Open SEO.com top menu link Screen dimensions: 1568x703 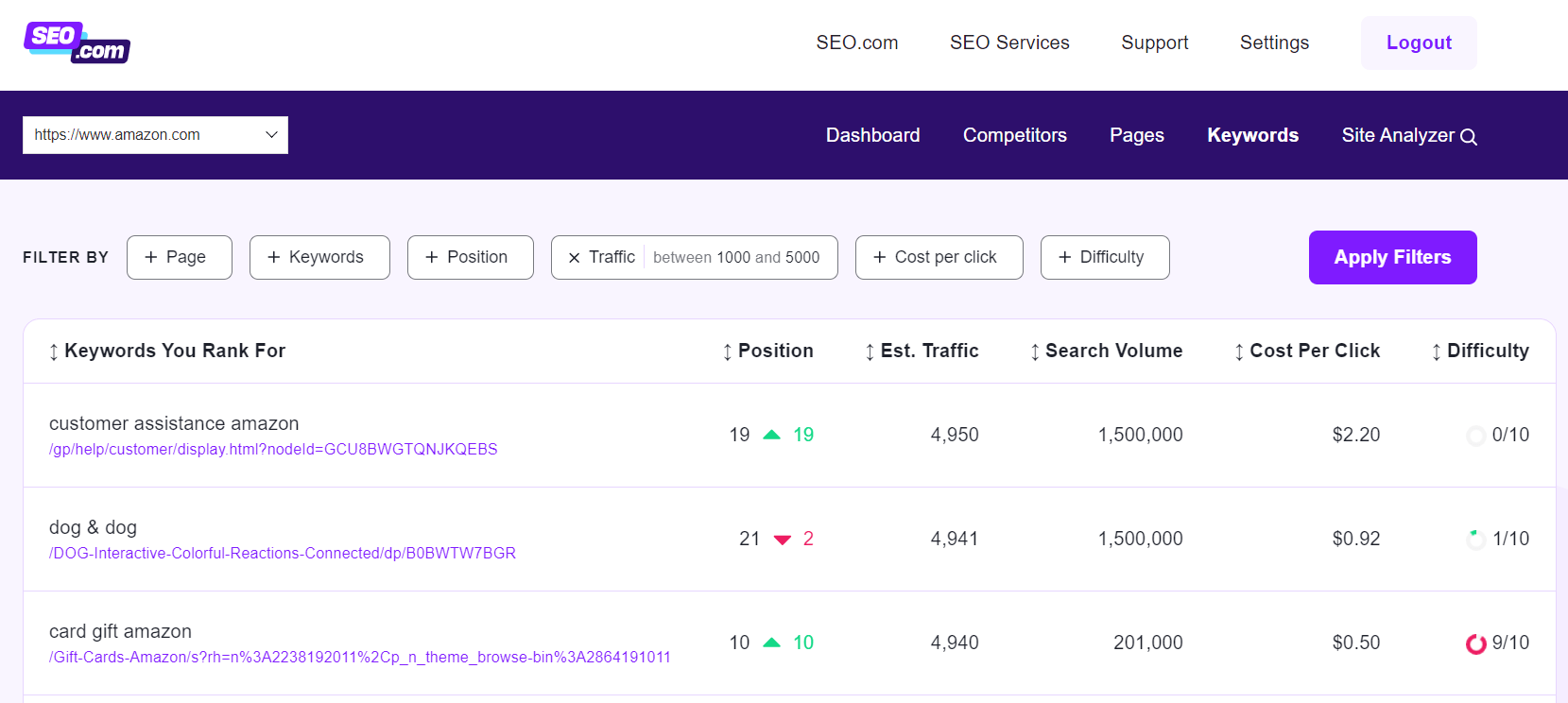click(x=857, y=43)
